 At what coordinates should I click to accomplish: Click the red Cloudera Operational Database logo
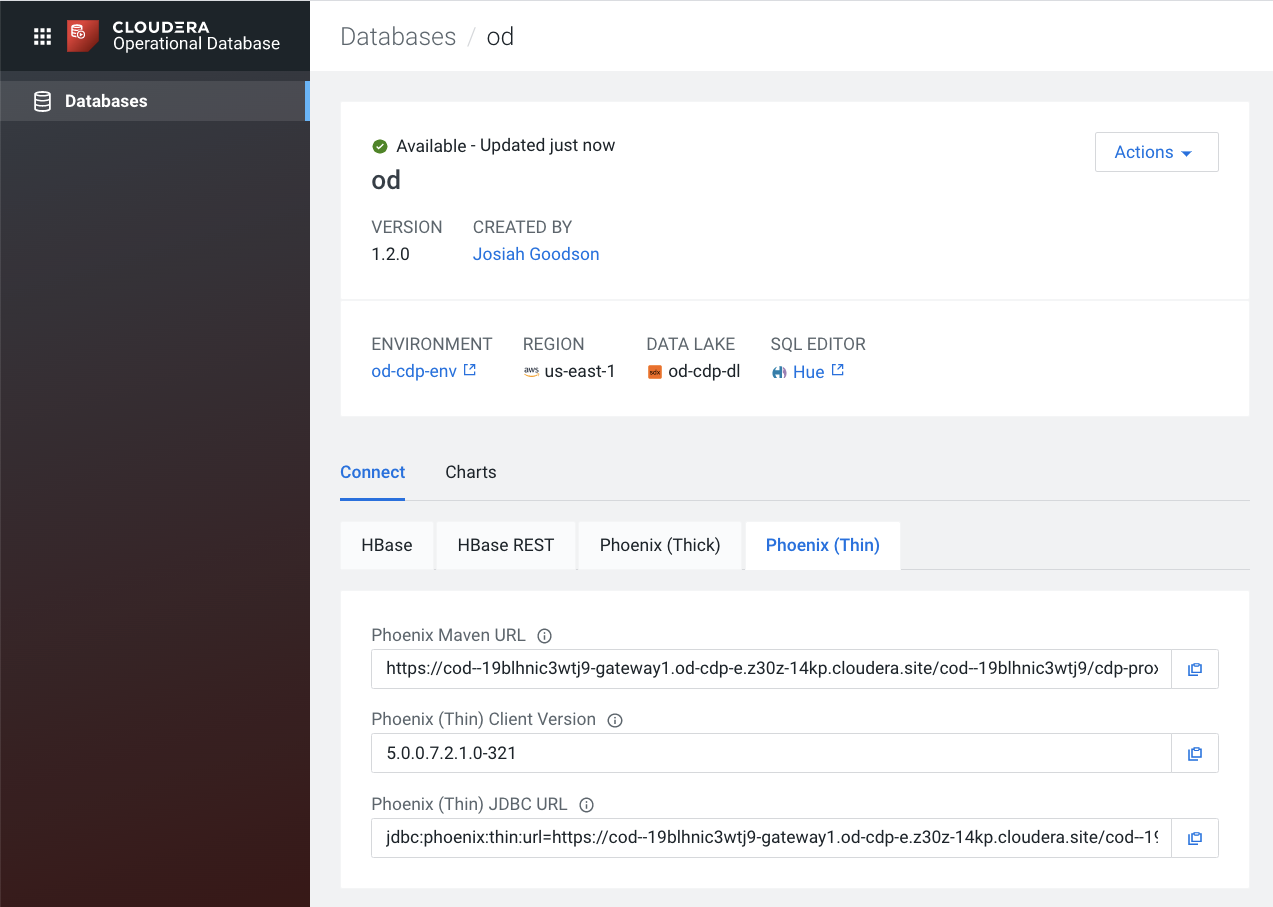coord(80,35)
